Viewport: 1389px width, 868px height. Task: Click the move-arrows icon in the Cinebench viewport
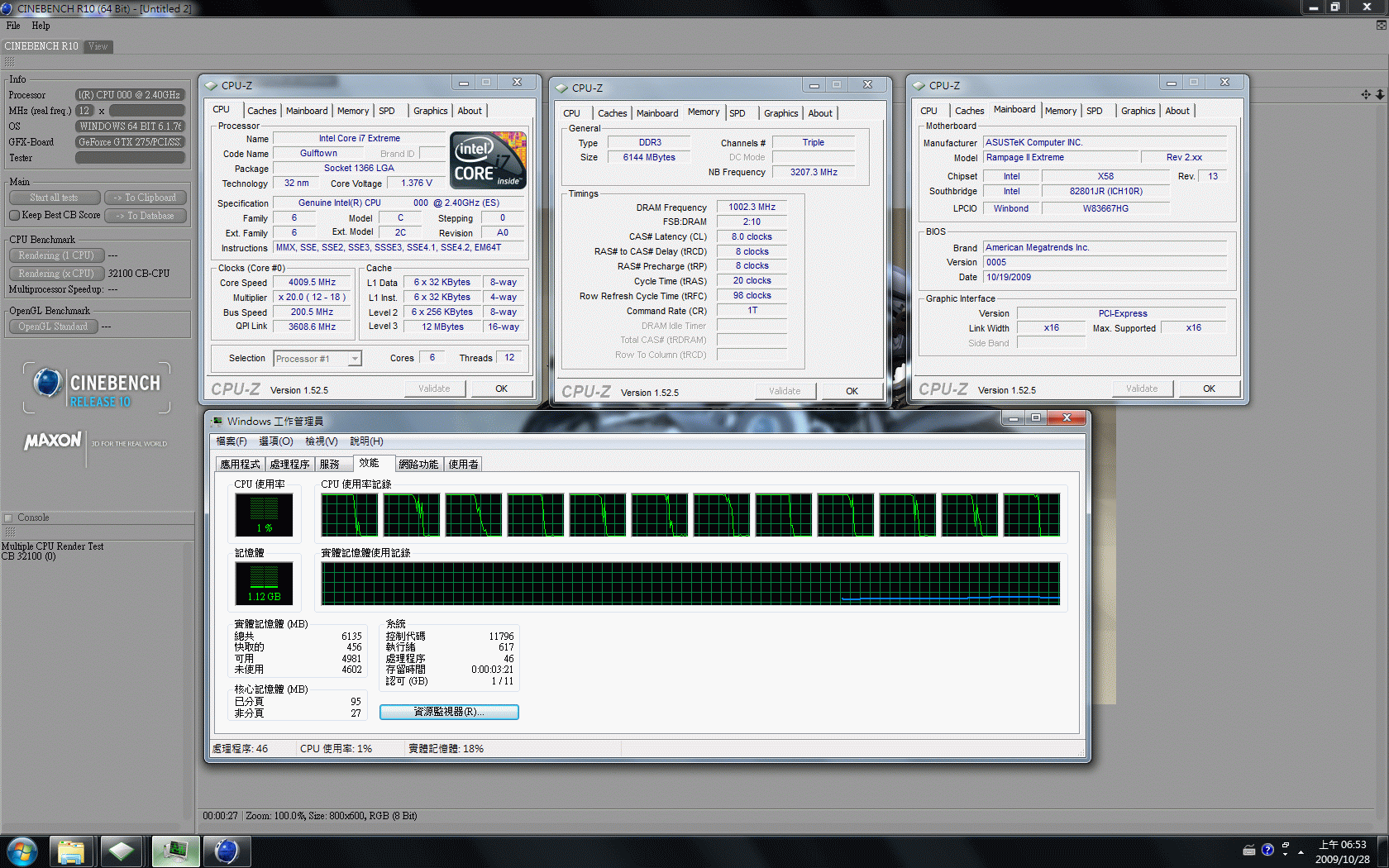click(x=1365, y=94)
